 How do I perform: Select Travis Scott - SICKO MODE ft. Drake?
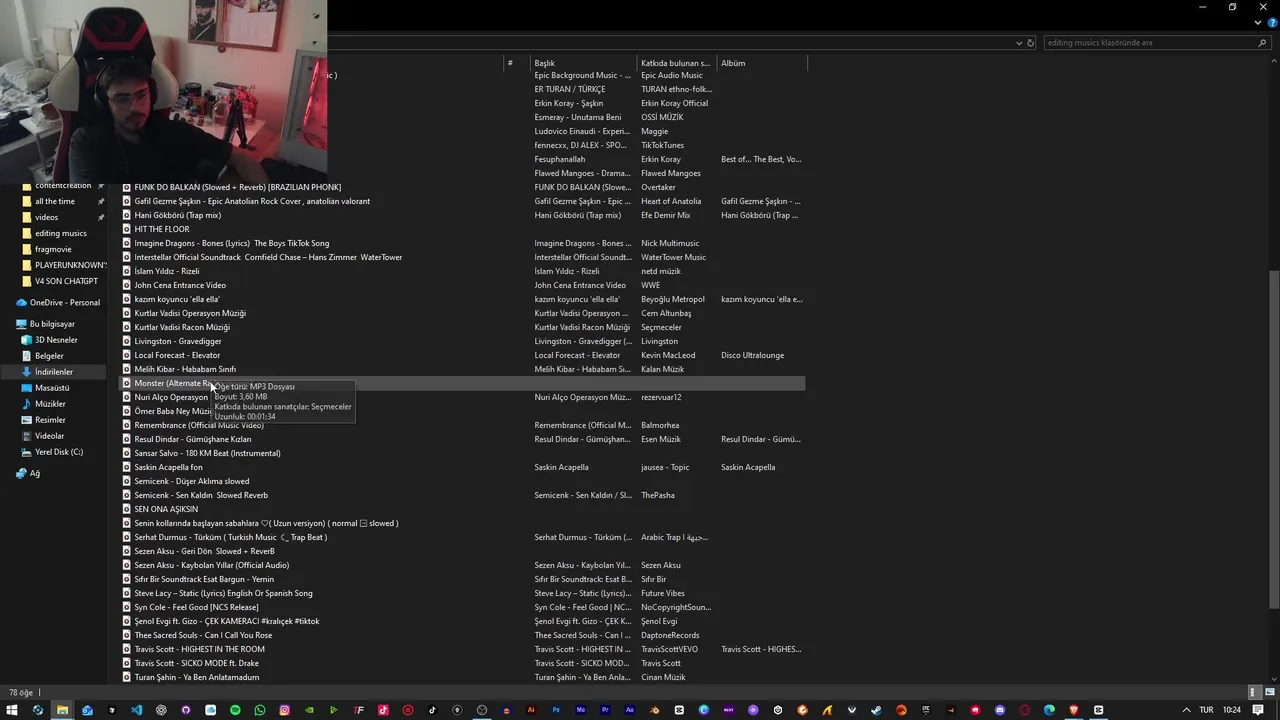196,663
